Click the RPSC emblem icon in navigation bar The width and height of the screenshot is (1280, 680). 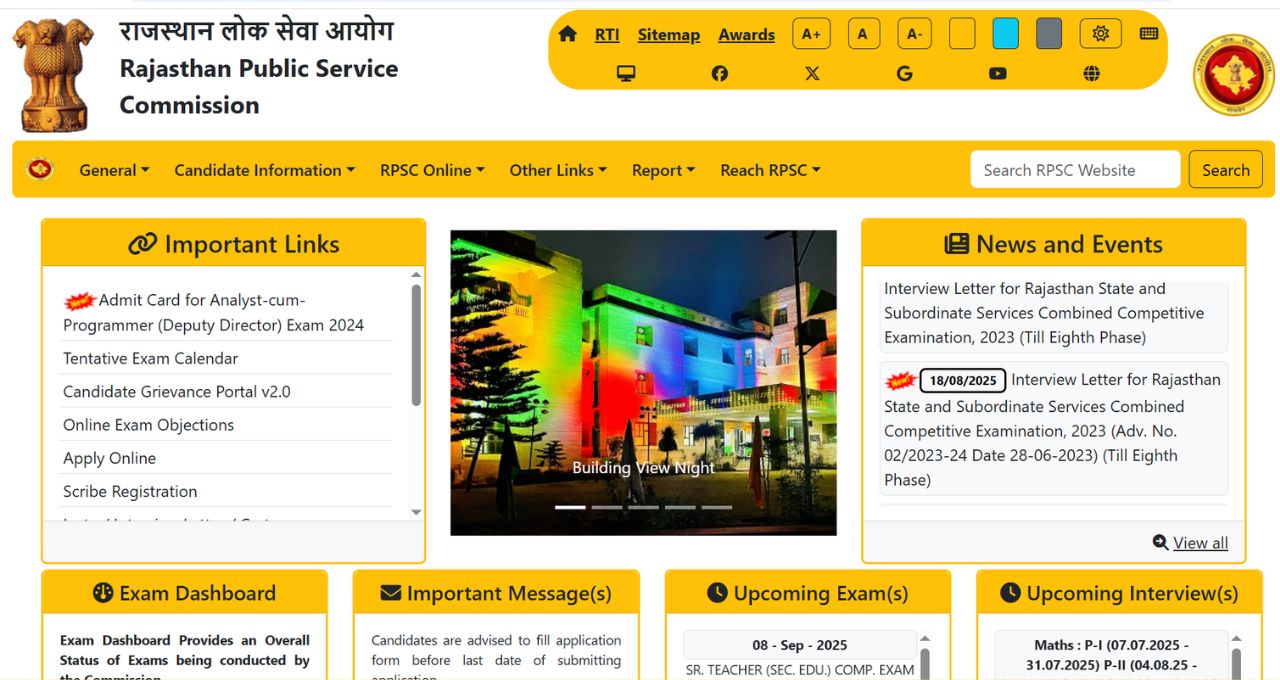40,169
